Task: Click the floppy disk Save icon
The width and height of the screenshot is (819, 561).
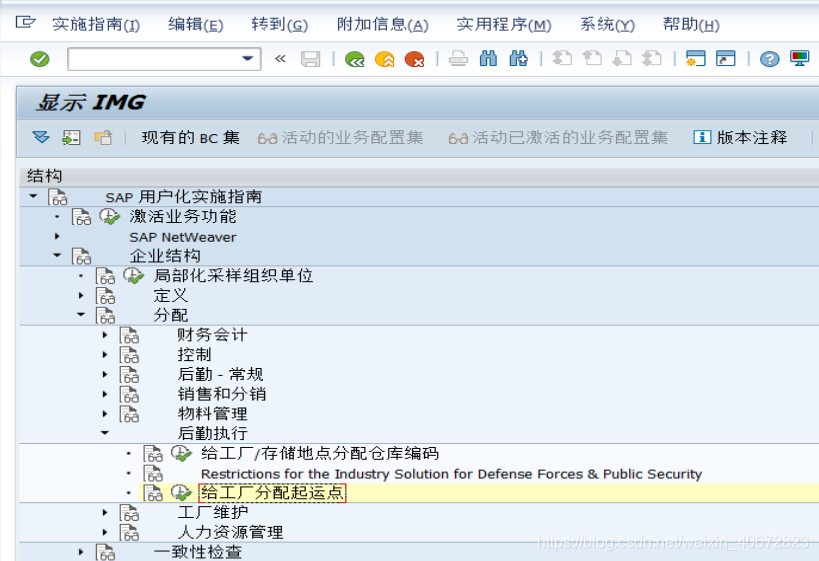Action: pyautogui.click(x=310, y=59)
